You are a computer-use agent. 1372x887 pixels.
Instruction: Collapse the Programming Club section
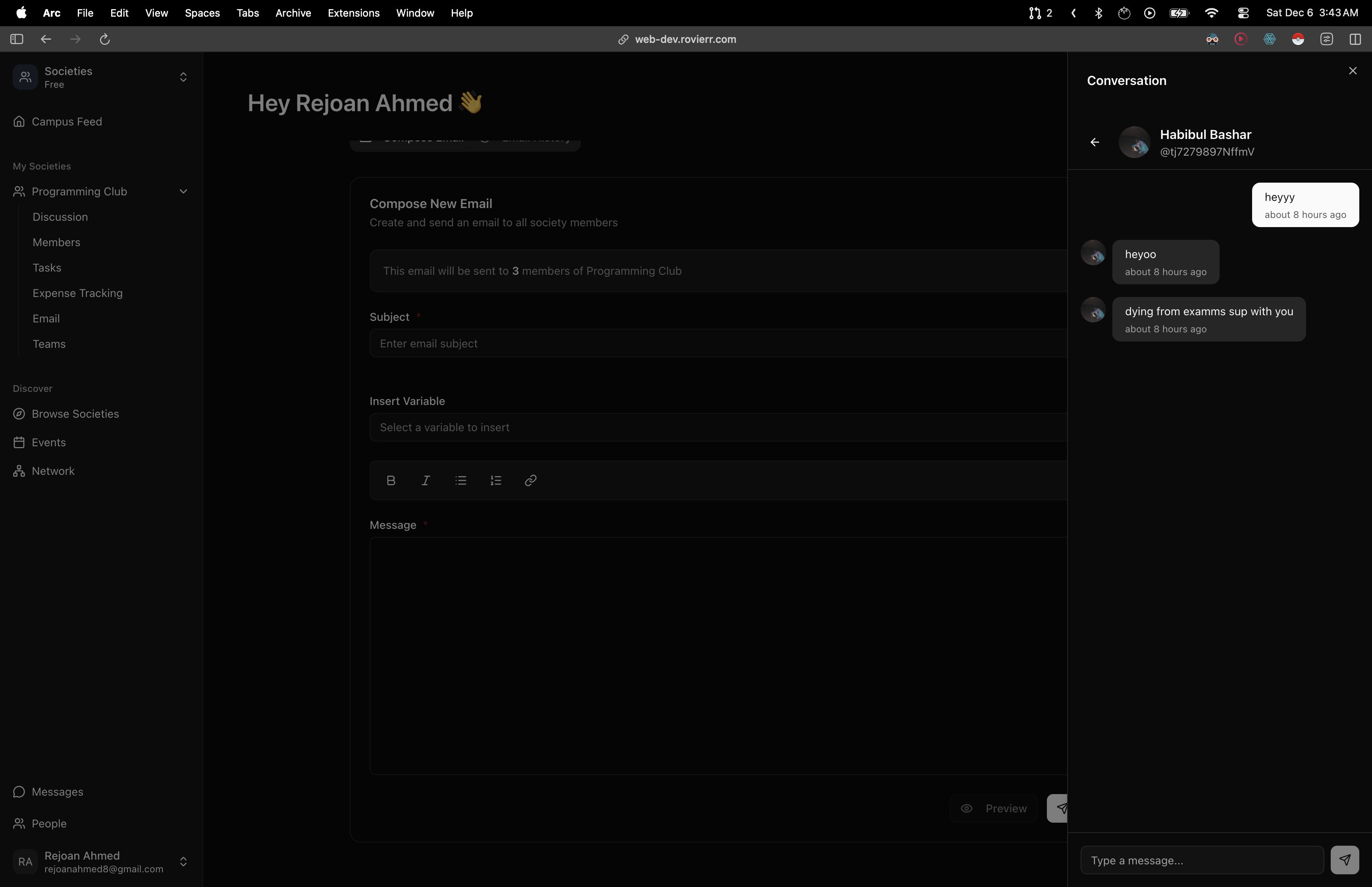tap(183, 192)
